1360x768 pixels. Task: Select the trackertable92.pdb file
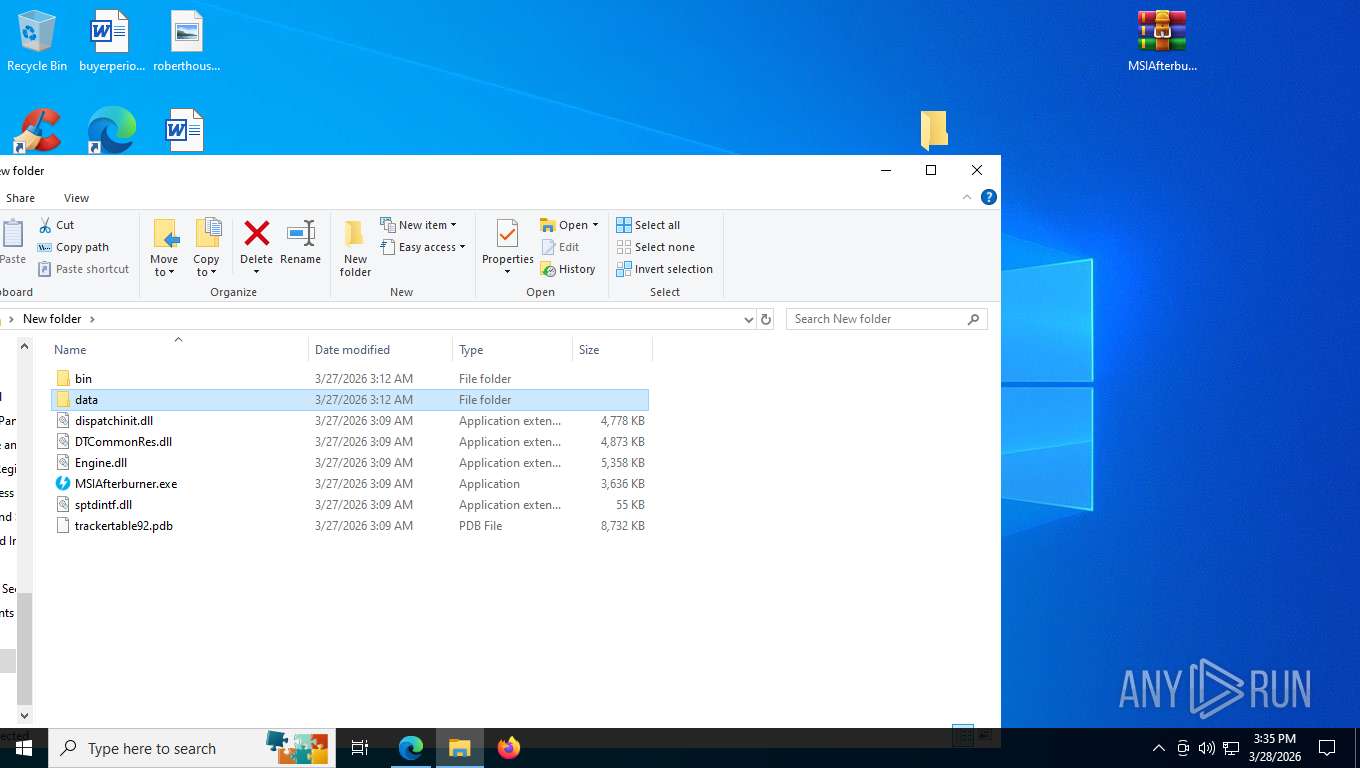[350, 526]
